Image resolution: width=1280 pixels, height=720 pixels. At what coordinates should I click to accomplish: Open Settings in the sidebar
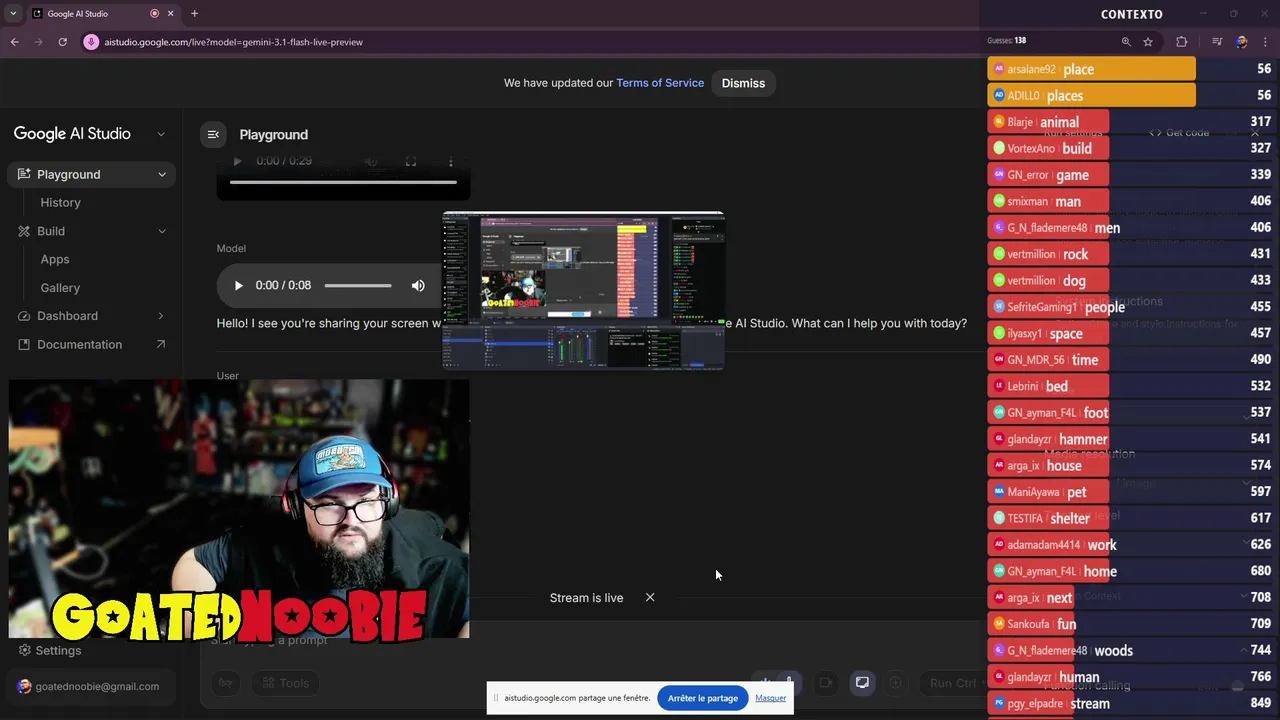tap(58, 650)
